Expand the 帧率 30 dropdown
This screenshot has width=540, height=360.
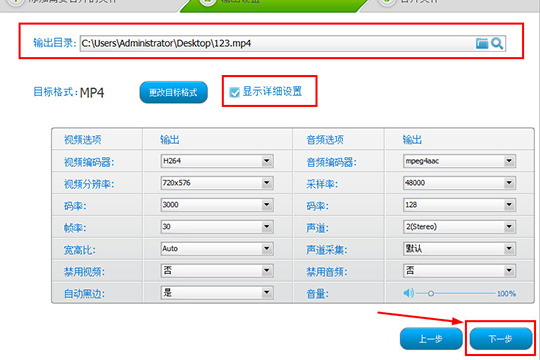tap(217, 227)
